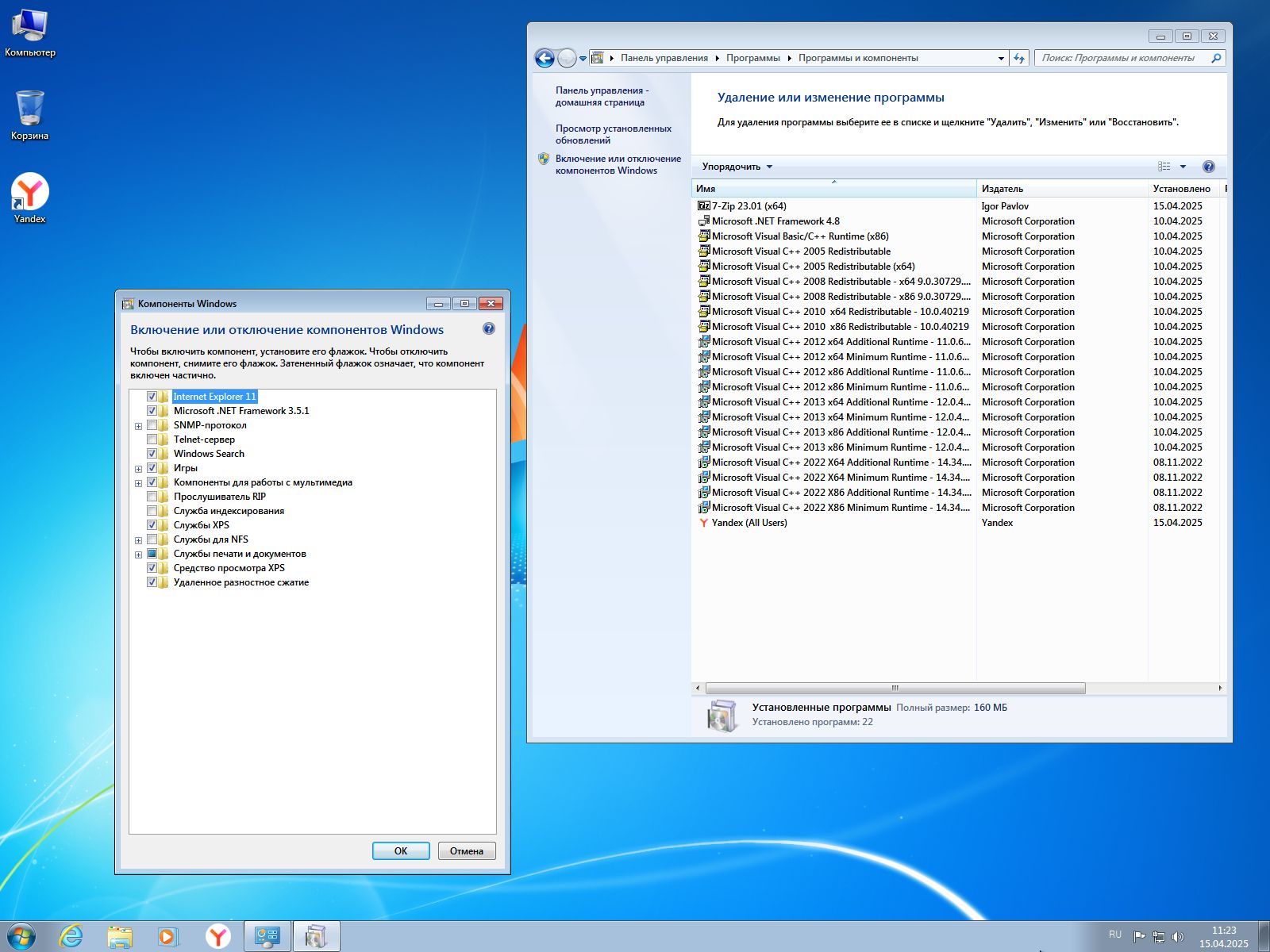Enable the Прослушиватель RIP checkbox

click(x=152, y=497)
